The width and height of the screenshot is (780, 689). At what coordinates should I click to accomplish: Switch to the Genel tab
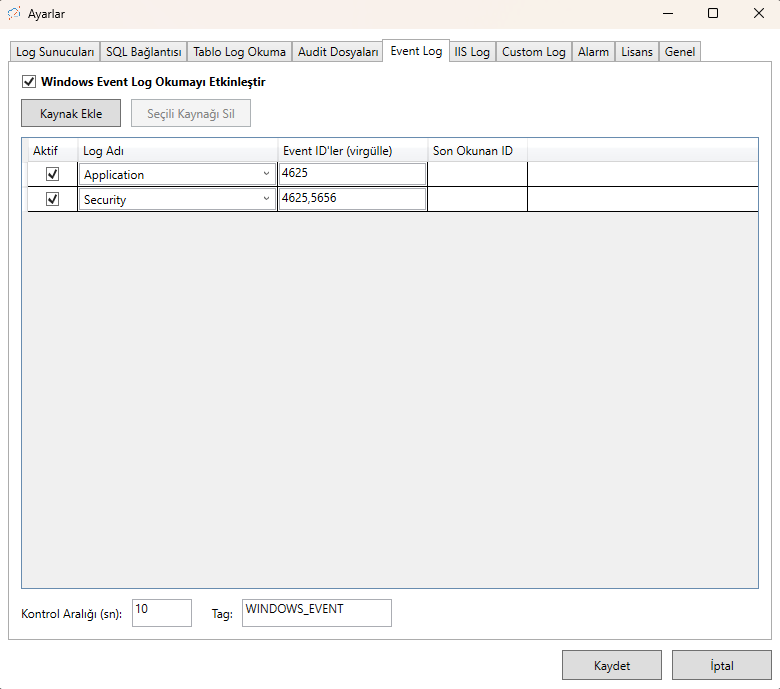680,52
